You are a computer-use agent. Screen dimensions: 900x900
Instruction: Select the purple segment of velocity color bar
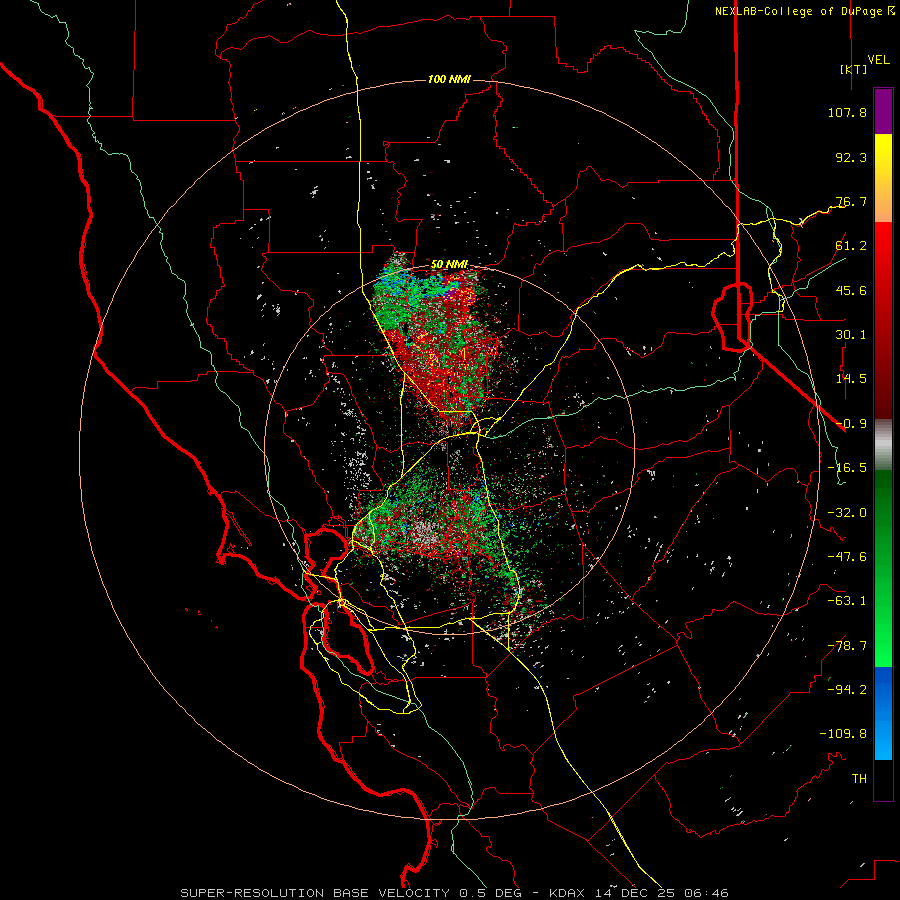(883, 111)
